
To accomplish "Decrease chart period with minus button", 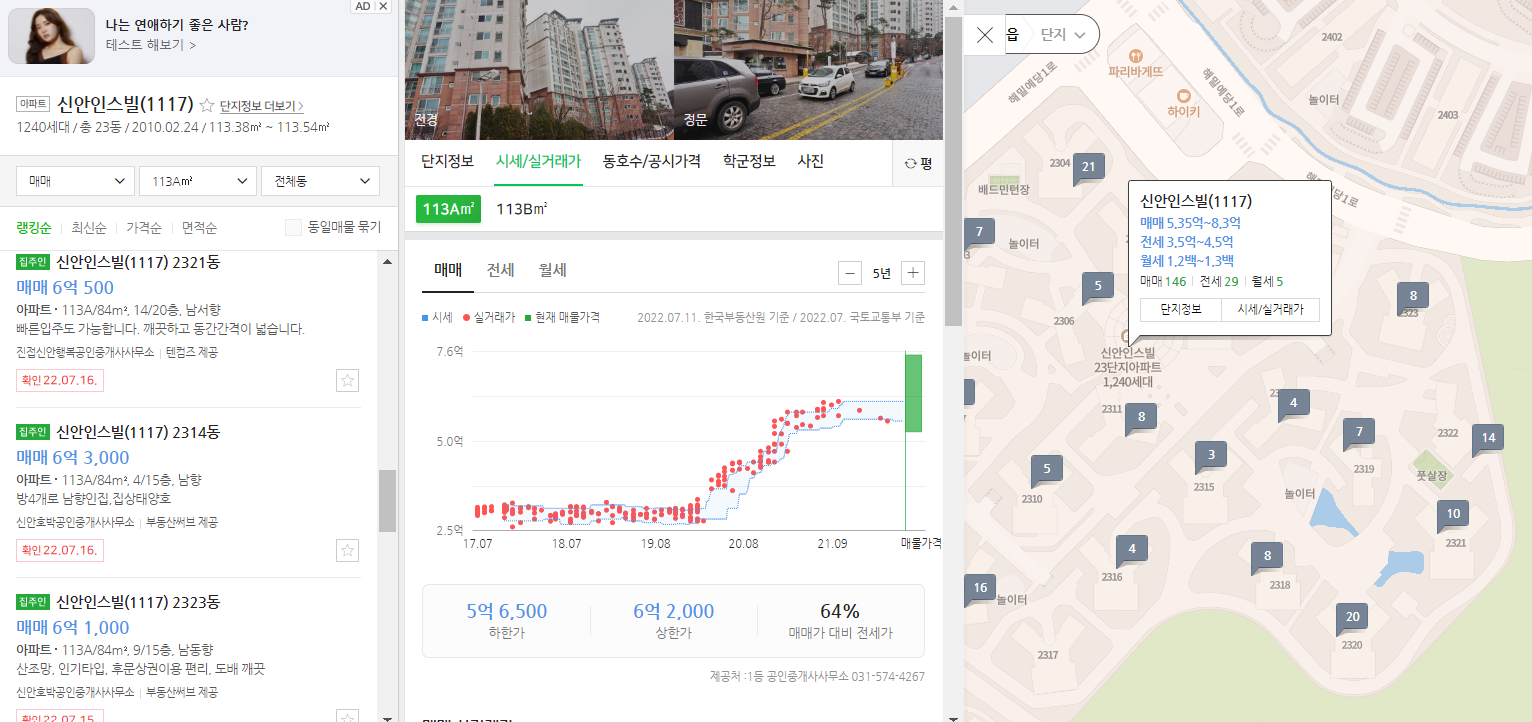I will [x=850, y=273].
